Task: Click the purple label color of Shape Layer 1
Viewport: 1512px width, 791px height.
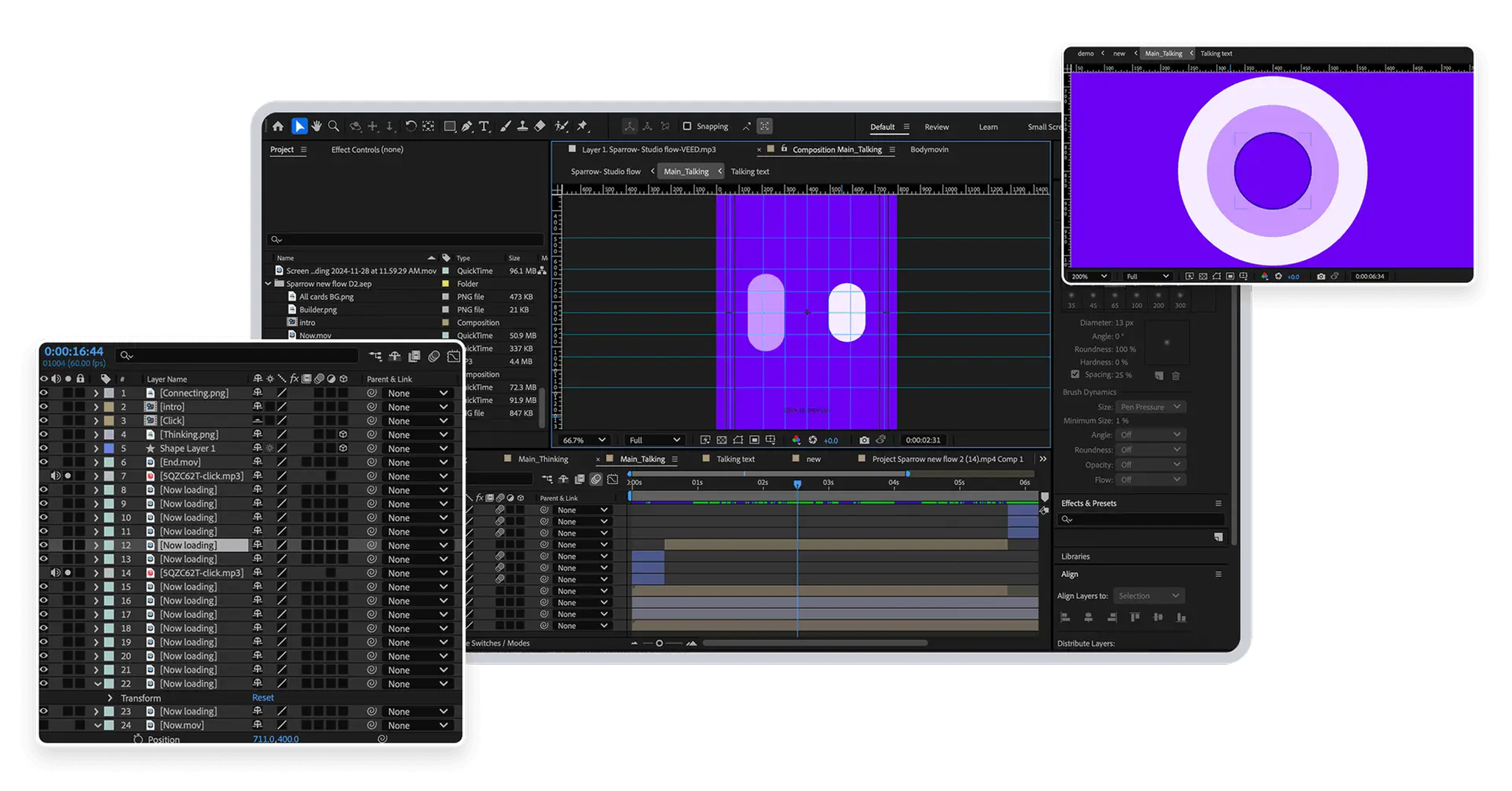Action: pyautogui.click(x=109, y=448)
